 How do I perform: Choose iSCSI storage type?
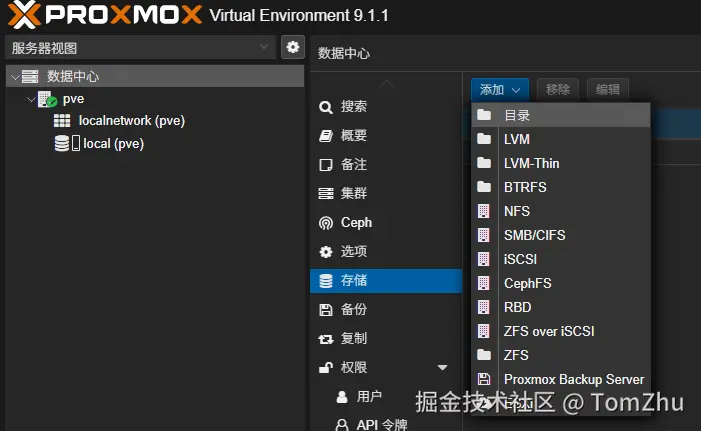pos(561,259)
